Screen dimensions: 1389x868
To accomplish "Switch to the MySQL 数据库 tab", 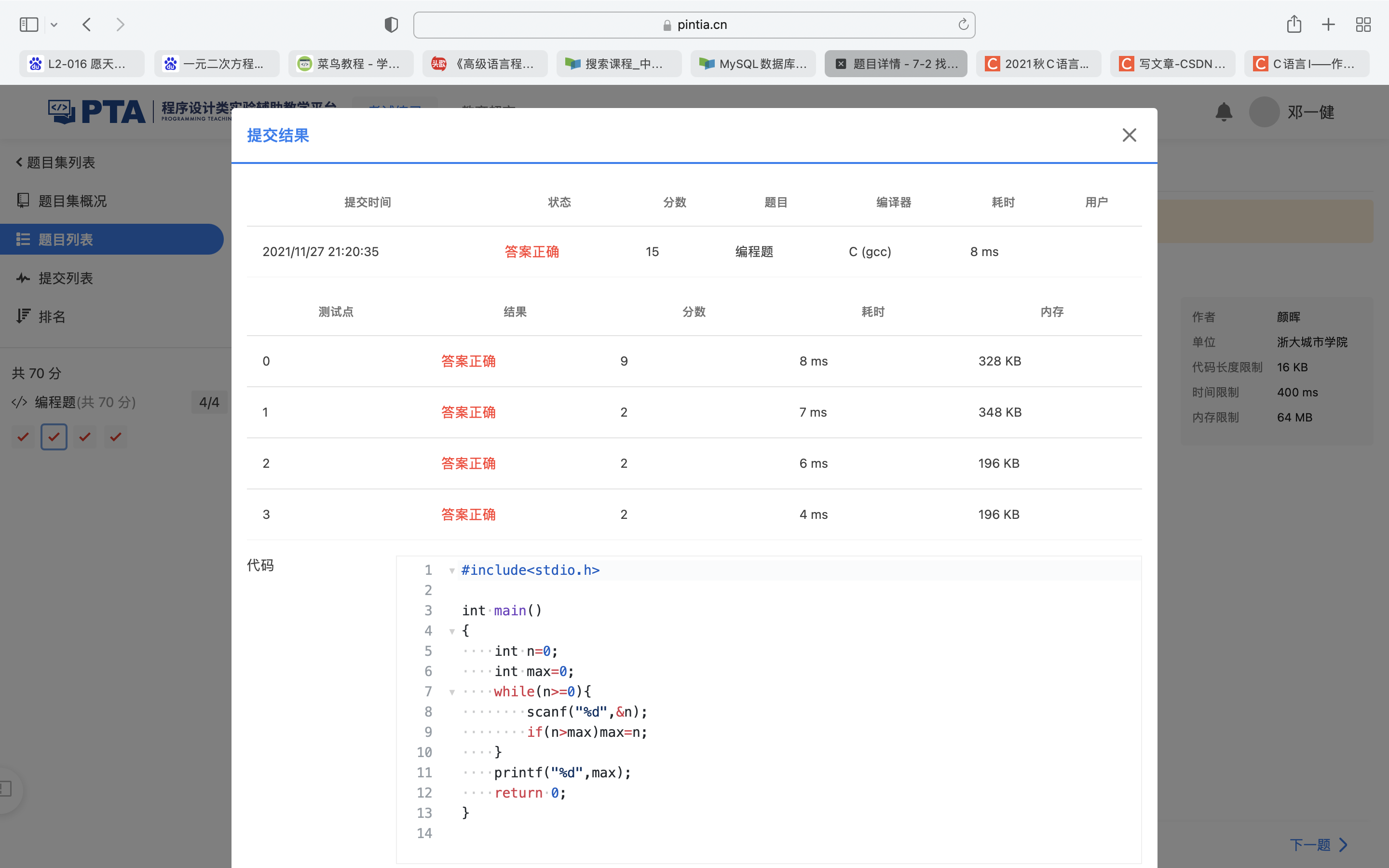I will (753, 64).
